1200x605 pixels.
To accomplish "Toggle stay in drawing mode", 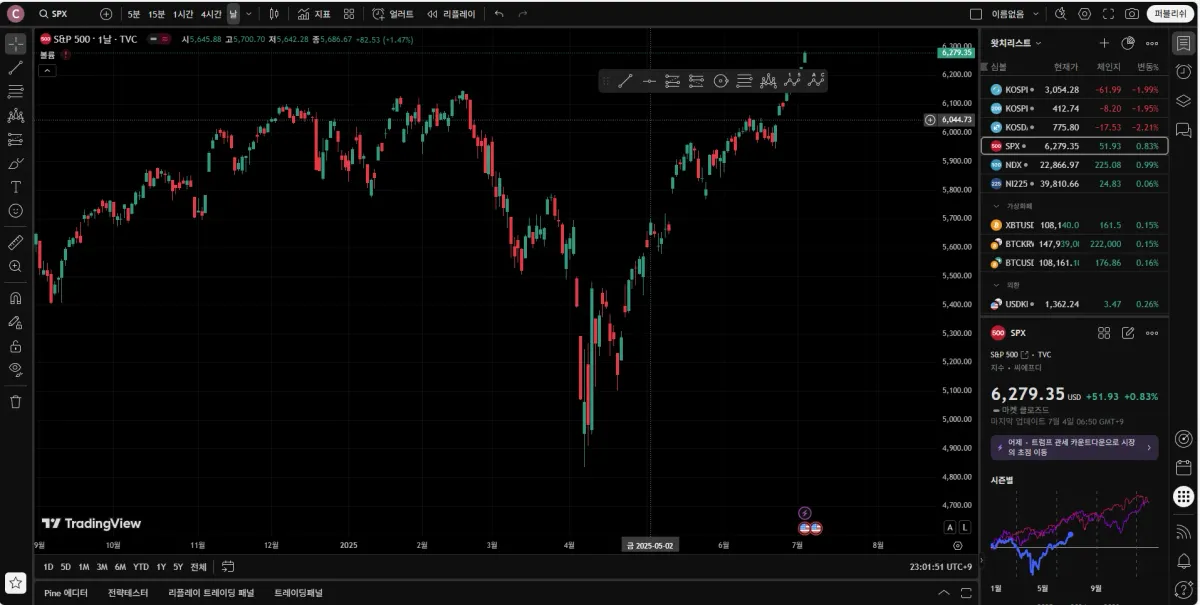I will [x=15, y=322].
